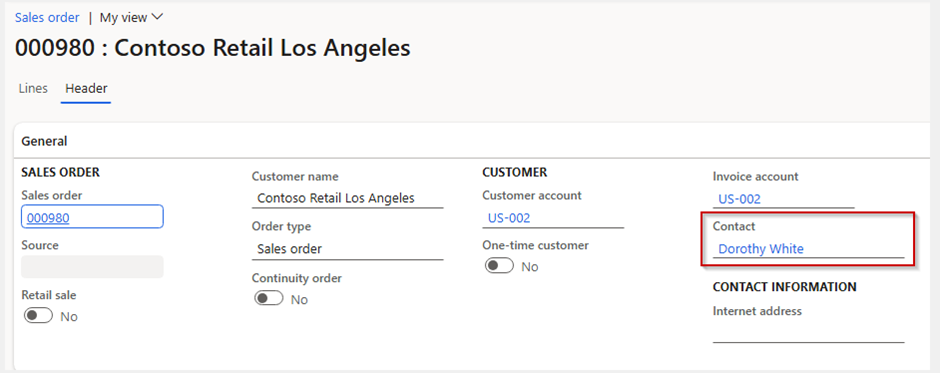This screenshot has height=373, width=940.
Task: Toggle the Continuity order switch
Action: (269, 299)
